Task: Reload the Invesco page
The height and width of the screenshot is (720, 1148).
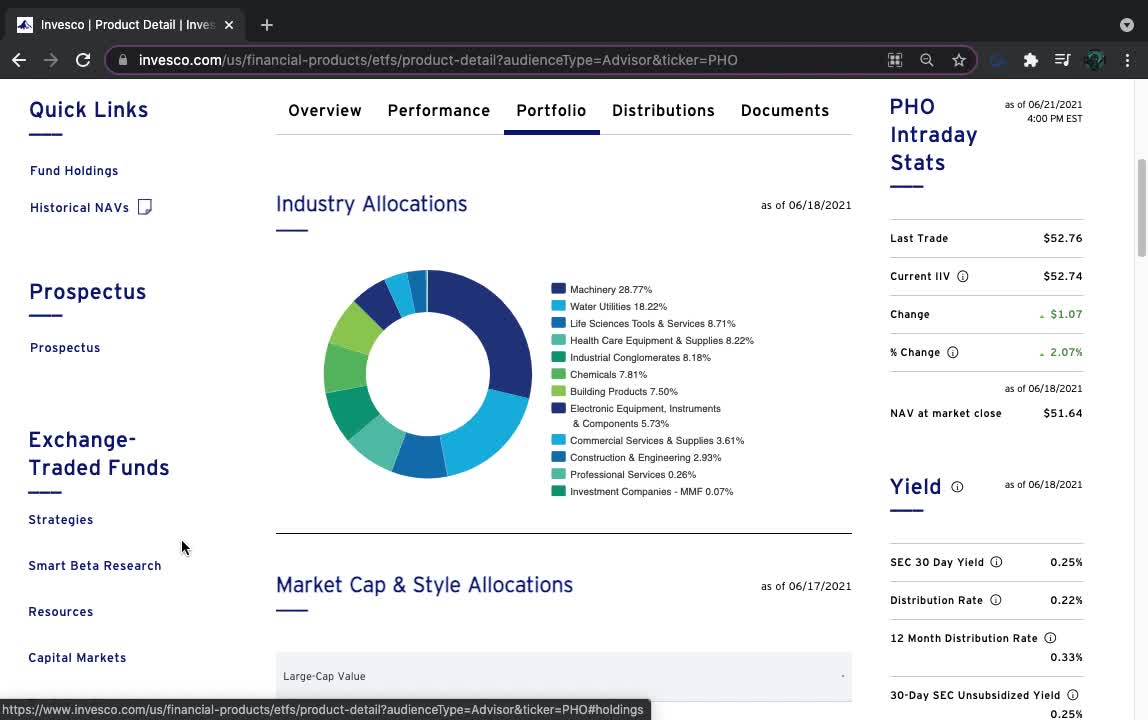Action: coord(83,60)
